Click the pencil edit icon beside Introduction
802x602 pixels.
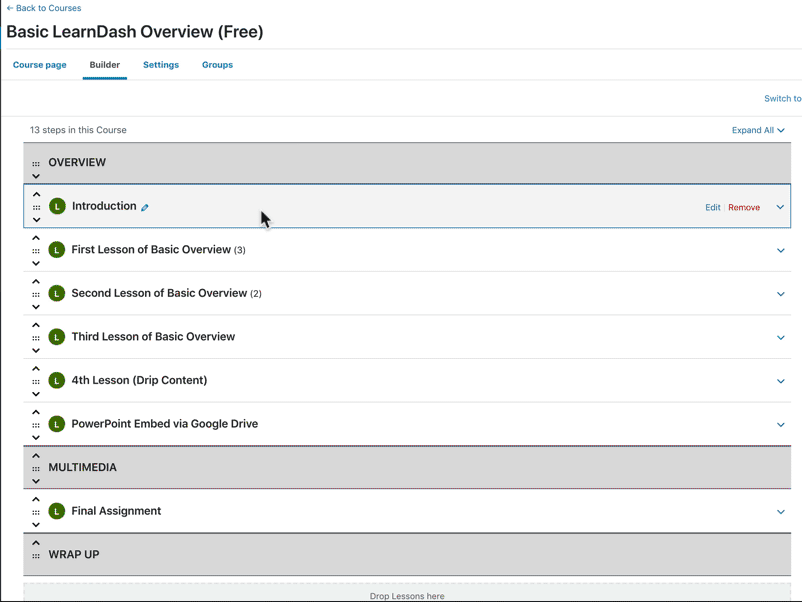click(x=144, y=206)
